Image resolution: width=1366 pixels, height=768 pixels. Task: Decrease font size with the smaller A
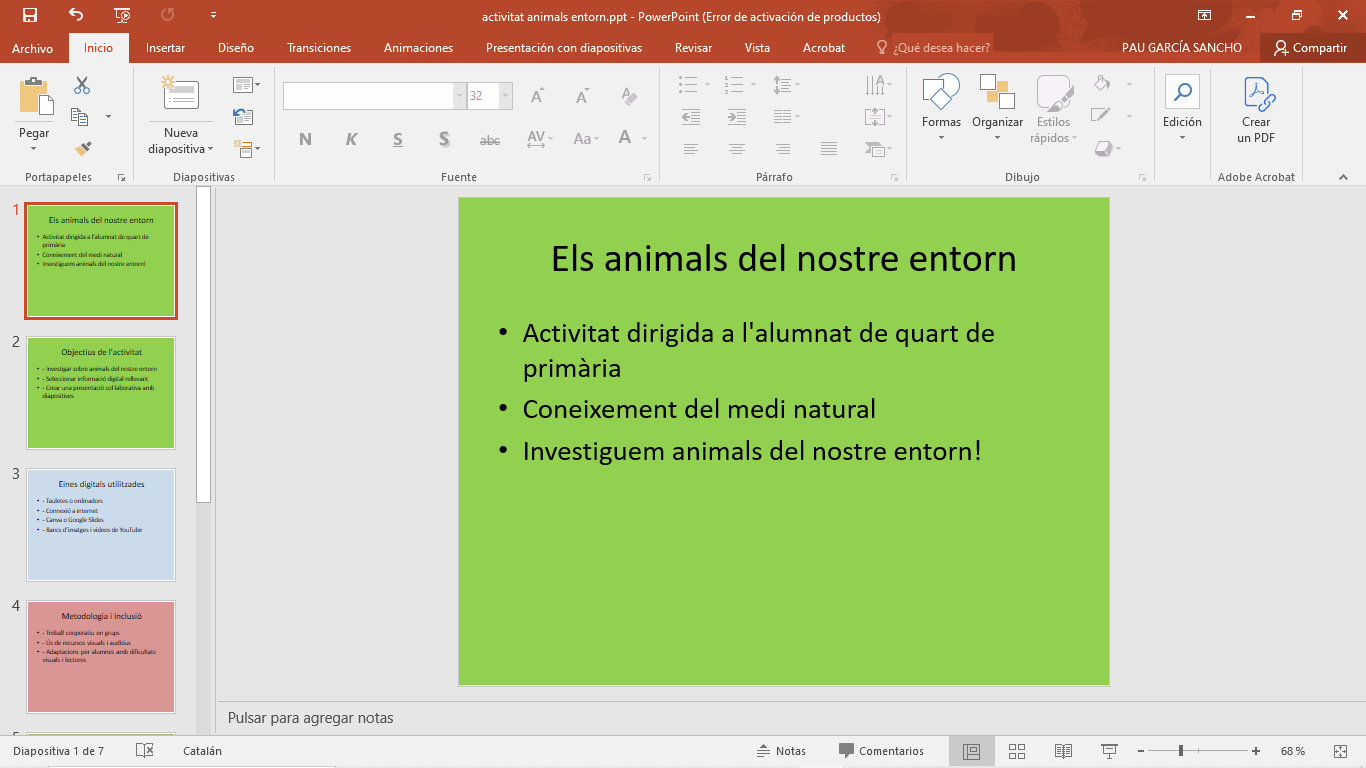[x=582, y=96]
